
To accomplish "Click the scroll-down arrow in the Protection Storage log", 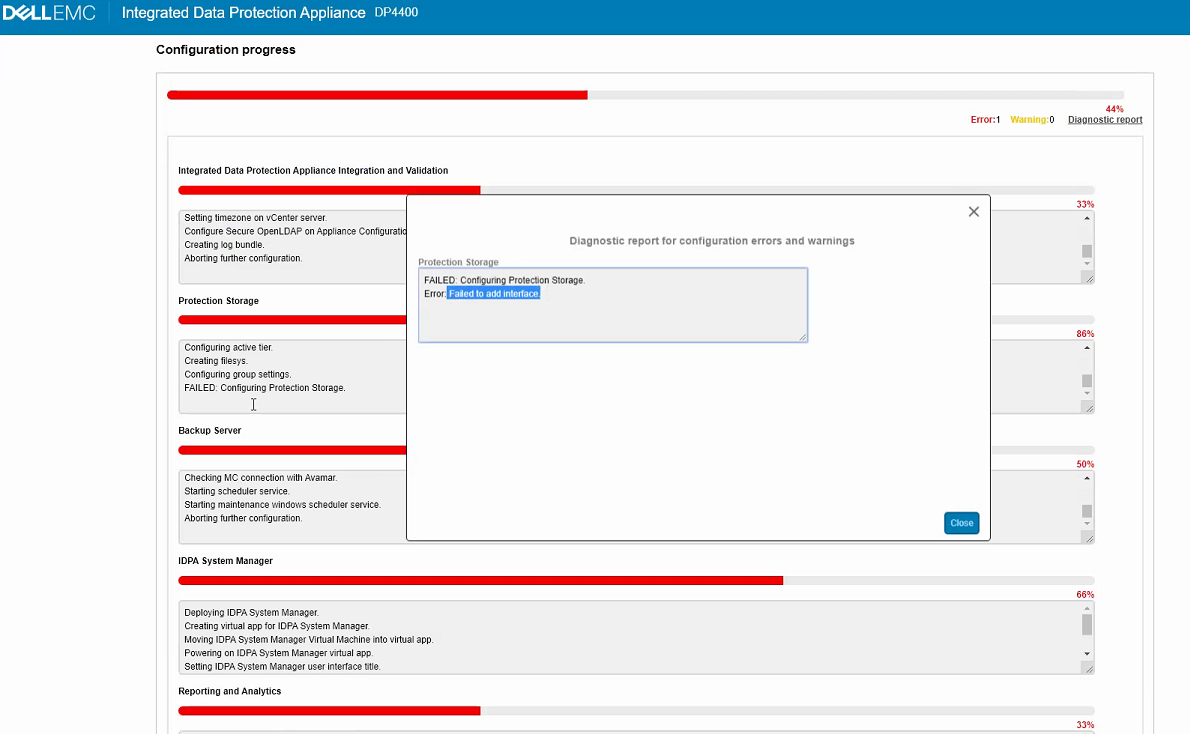I will point(1087,393).
